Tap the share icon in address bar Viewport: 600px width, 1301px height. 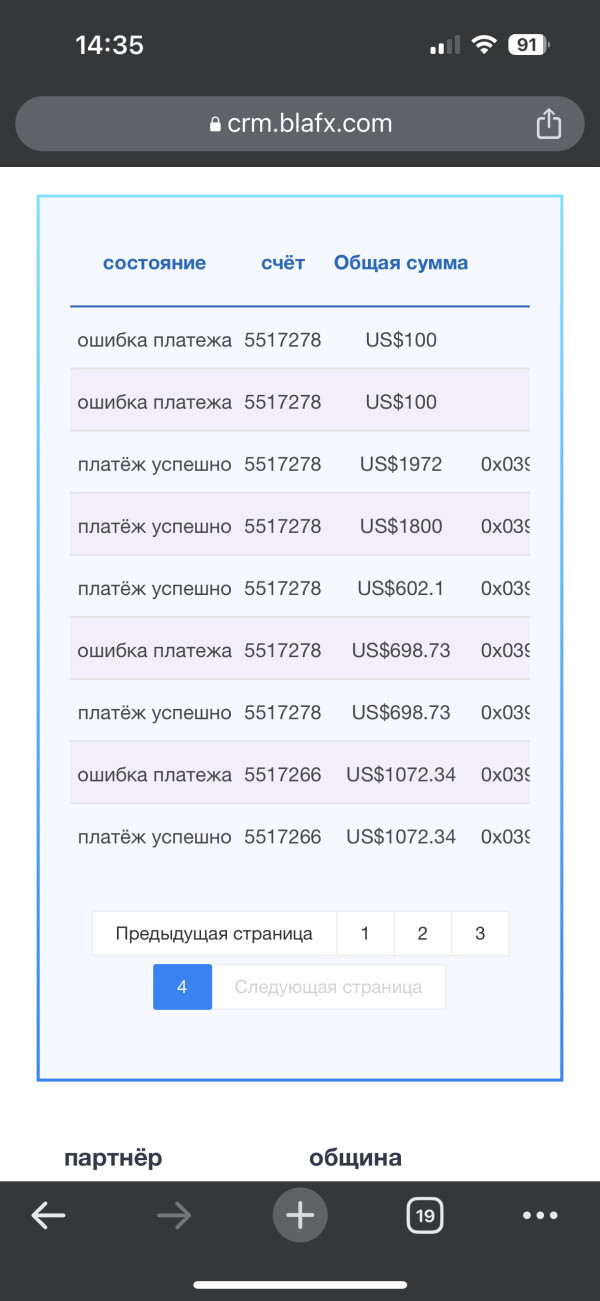click(548, 124)
